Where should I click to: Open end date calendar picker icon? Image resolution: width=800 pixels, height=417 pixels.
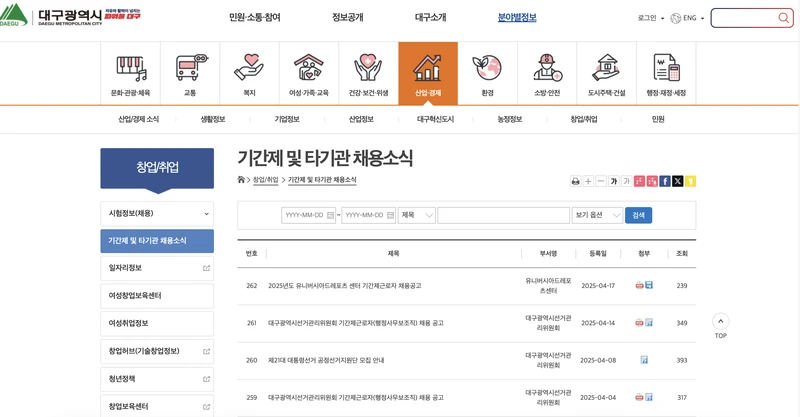tap(390, 215)
